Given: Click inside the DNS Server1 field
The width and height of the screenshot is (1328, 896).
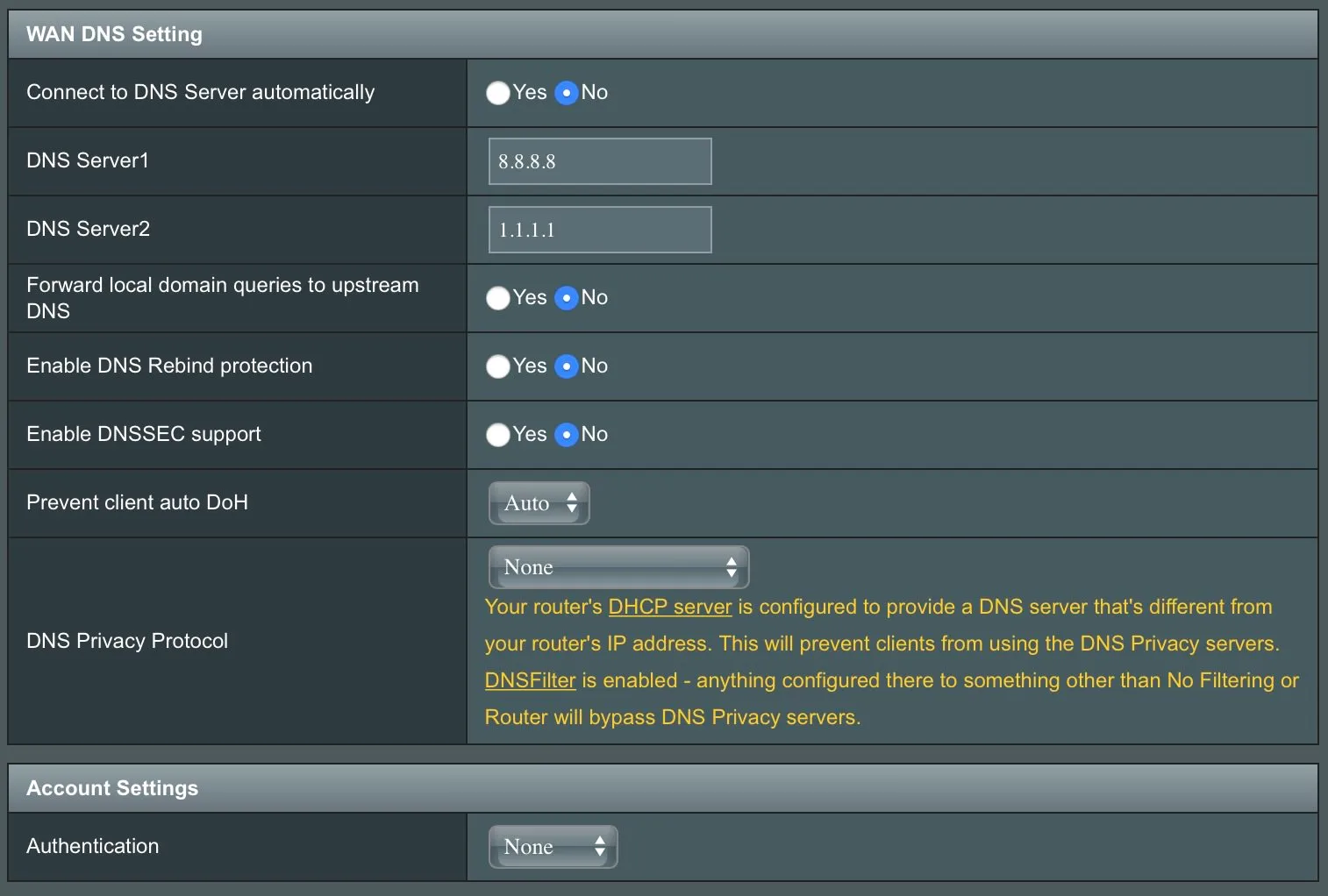Looking at the screenshot, I should (599, 161).
